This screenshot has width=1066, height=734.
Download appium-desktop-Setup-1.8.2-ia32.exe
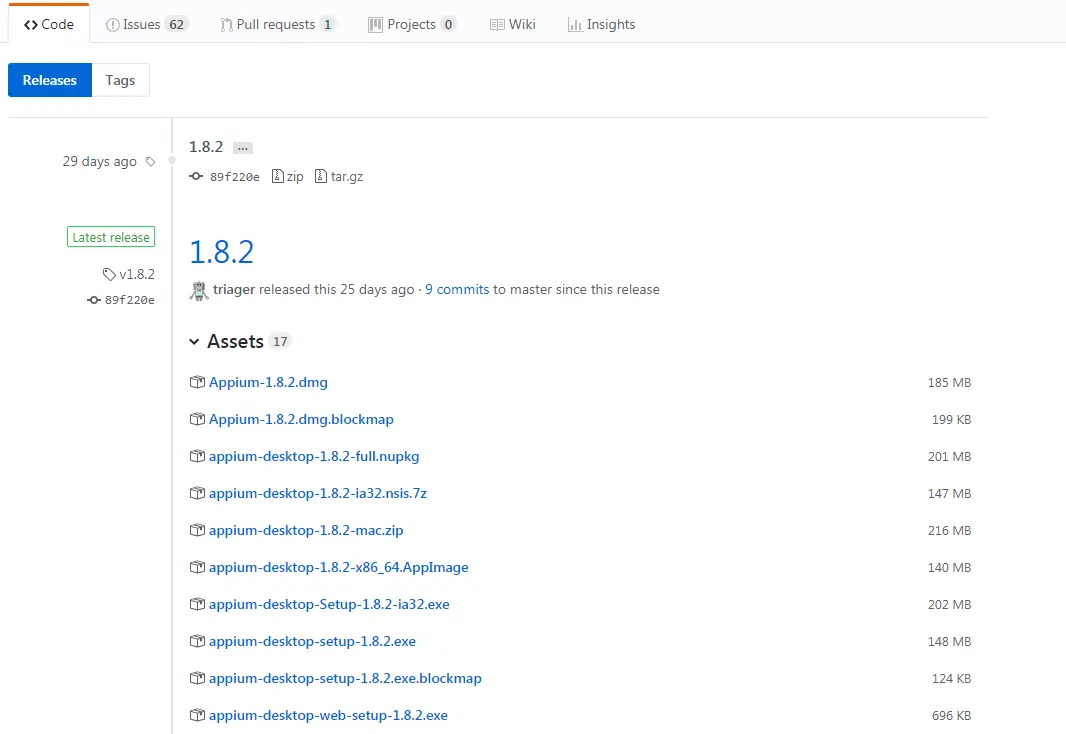pos(329,604)
